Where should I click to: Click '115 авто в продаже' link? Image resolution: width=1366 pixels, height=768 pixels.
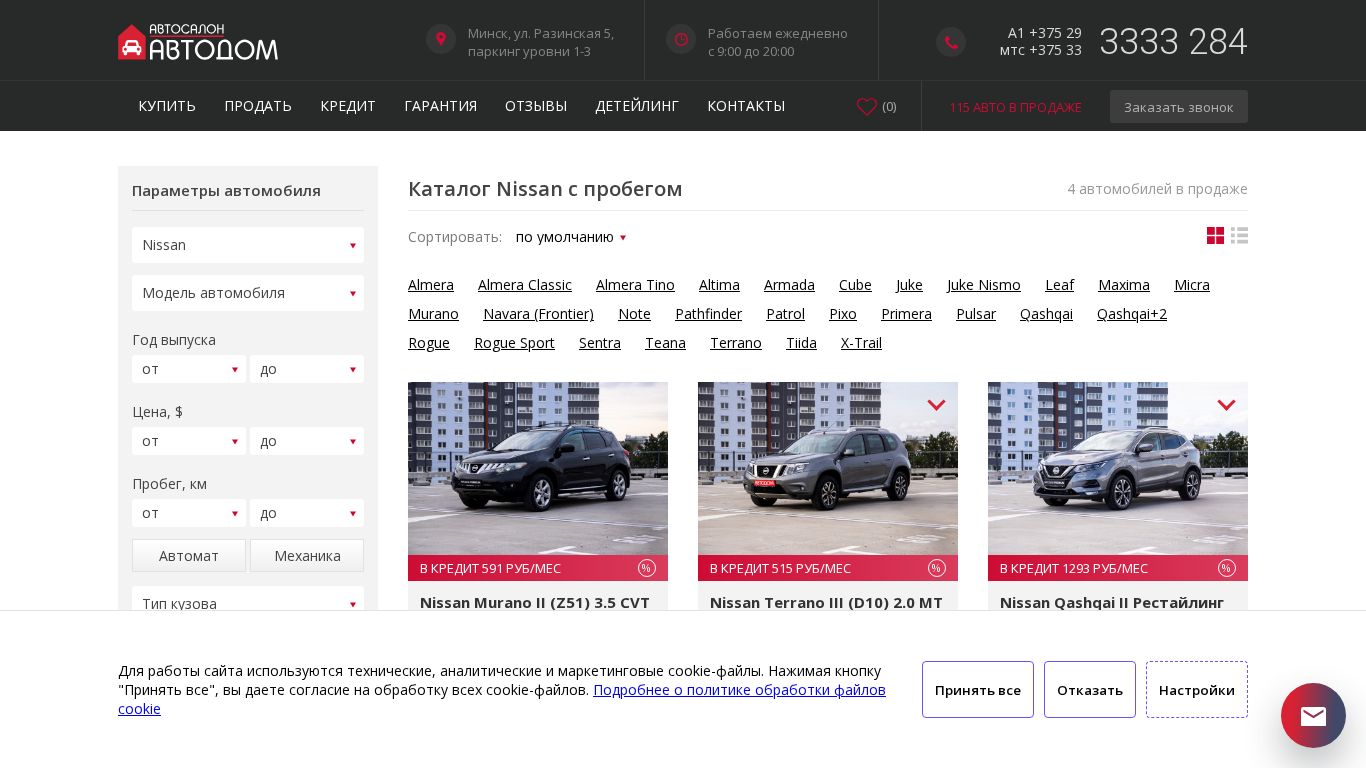point(1016,107)
